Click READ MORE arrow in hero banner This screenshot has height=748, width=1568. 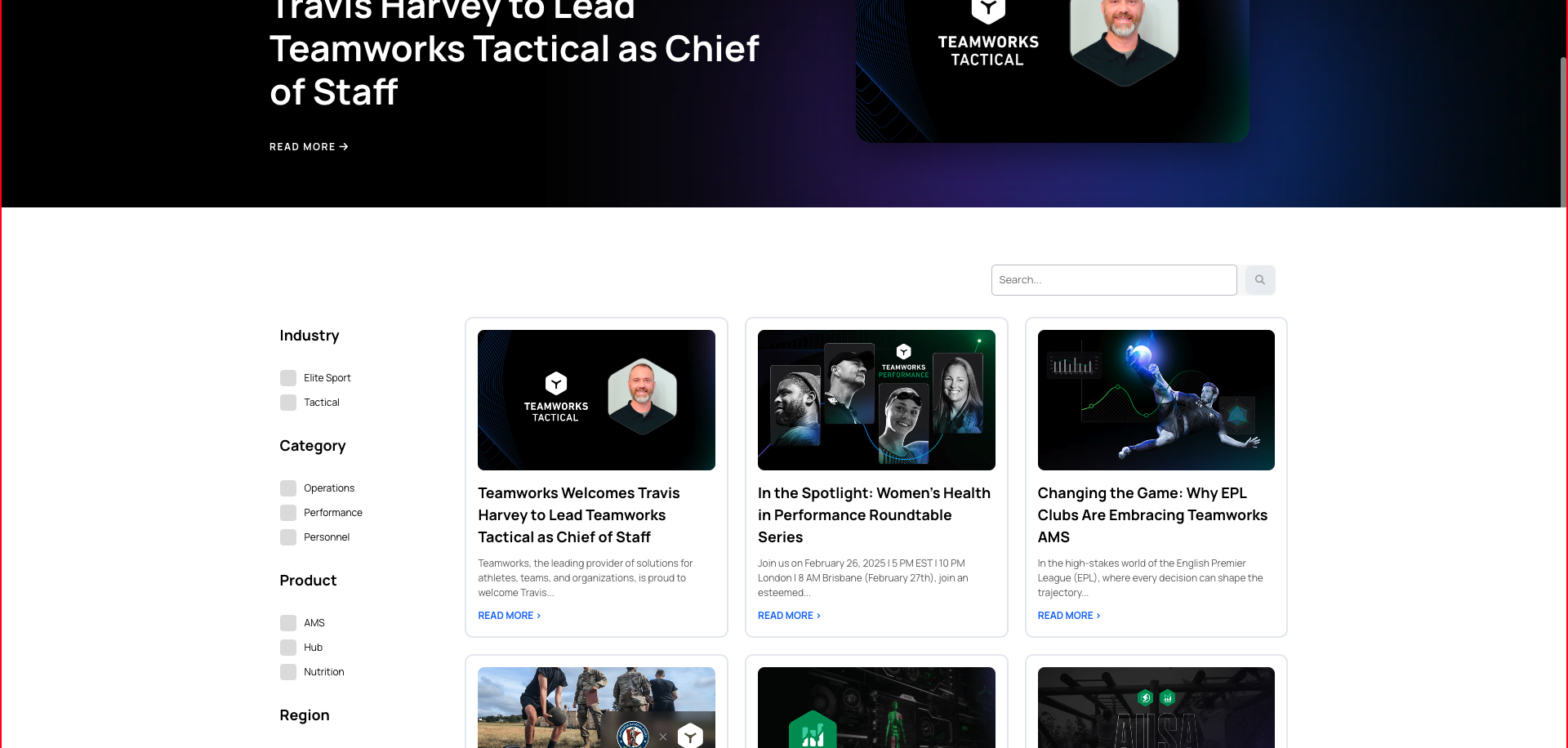pyautogui.click(x=309, y=147)
